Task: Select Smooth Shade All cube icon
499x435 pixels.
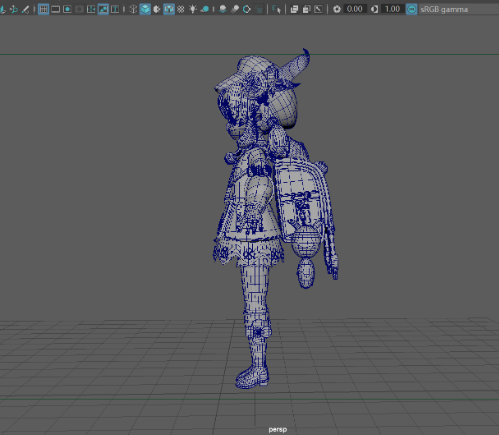Action: click(x=145, y=9)
